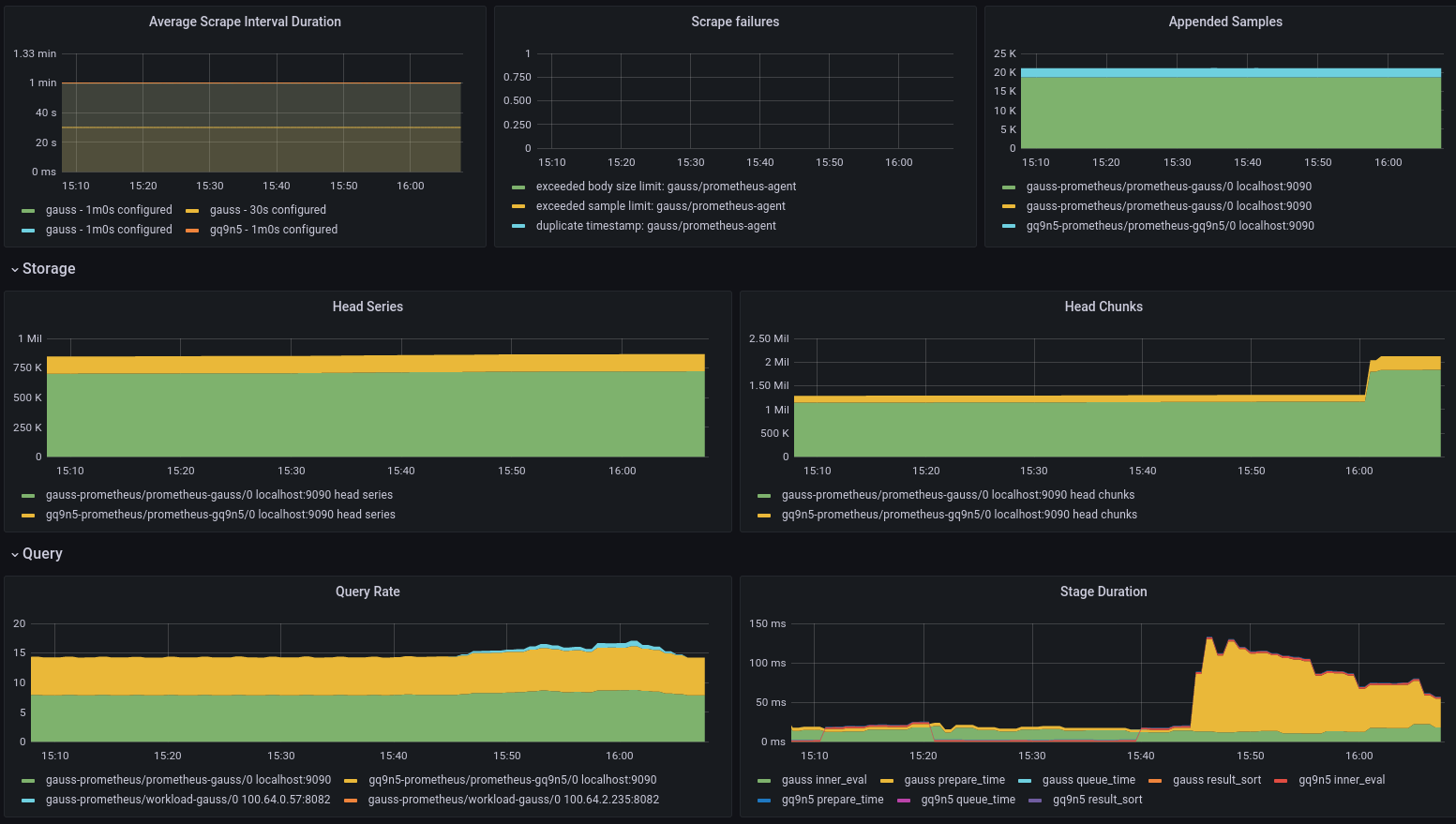Toggle 'gauss prepare_time' legend entry
This screenshot has width=1456, height=824.
(x=954, y=780)
